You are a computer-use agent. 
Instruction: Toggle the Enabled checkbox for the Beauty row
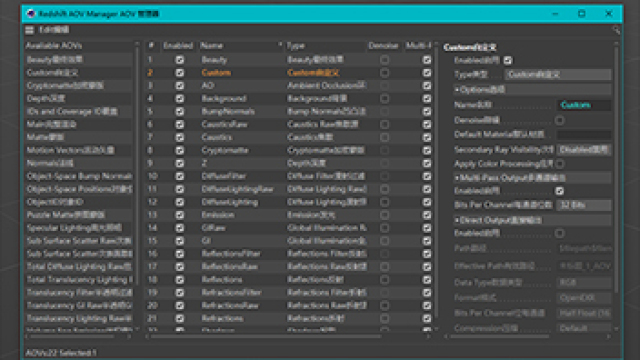click(x=180, y=60)
